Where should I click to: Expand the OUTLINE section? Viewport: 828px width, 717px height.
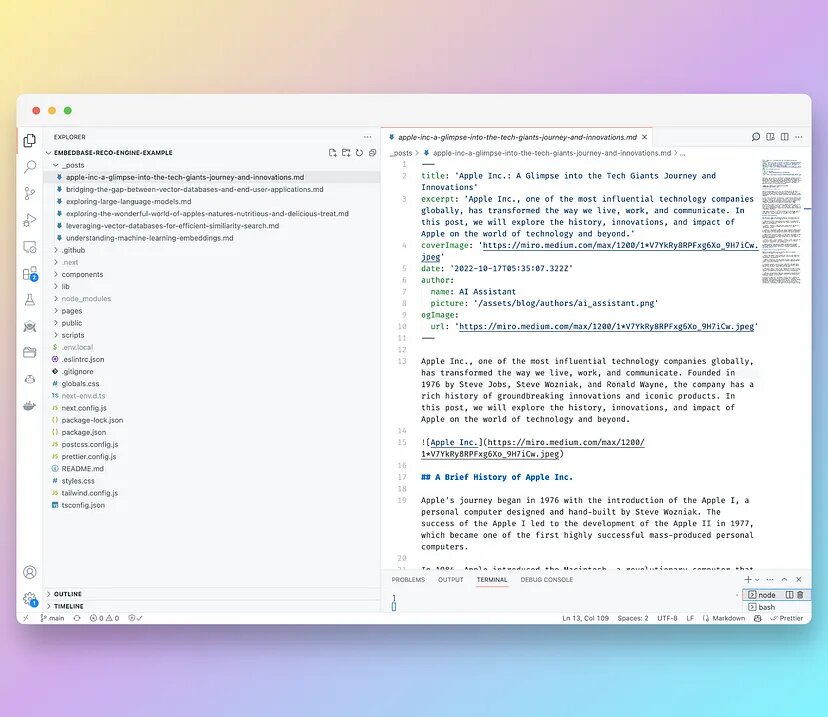(211, 594)
